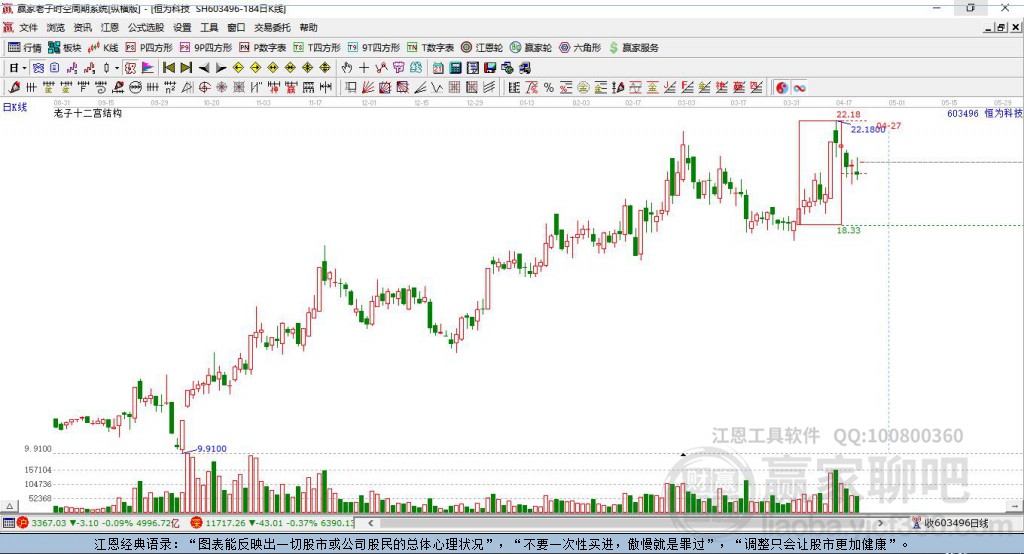Open the 江恩 menu
Screen dimensions: 1024x554
[x=110, y=27]
